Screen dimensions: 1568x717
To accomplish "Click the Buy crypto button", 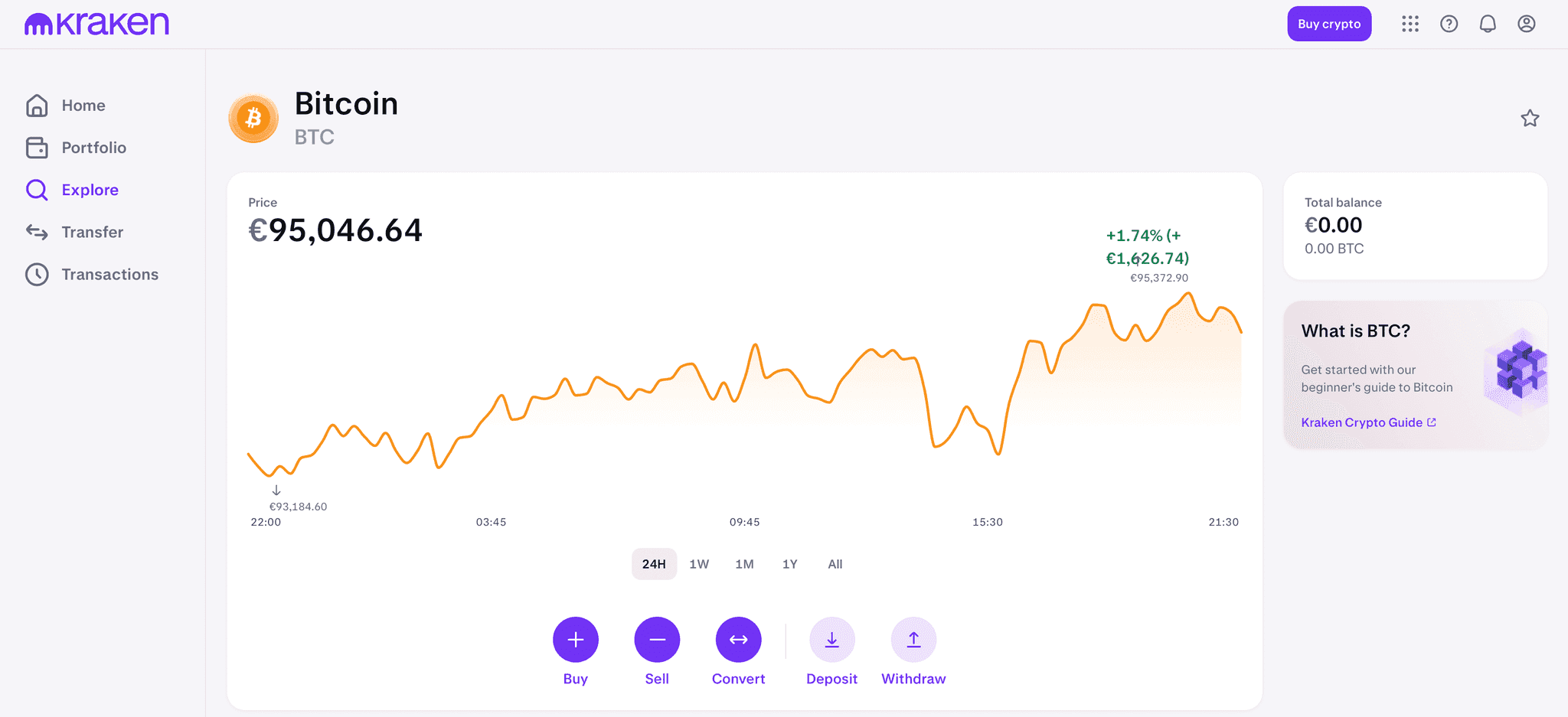I will click(1329, 24).
